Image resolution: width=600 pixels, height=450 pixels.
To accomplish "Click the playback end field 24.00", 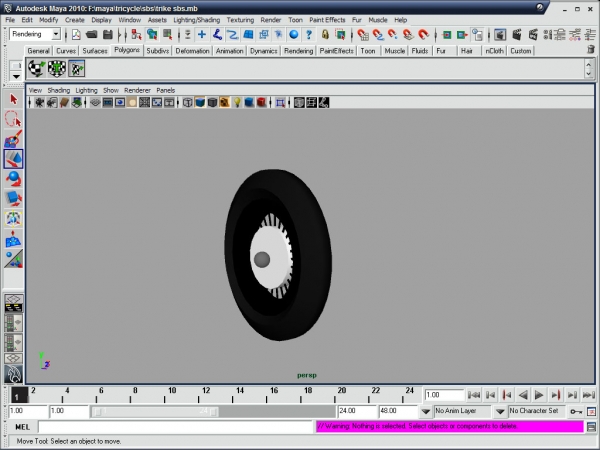I will point(357,411).
